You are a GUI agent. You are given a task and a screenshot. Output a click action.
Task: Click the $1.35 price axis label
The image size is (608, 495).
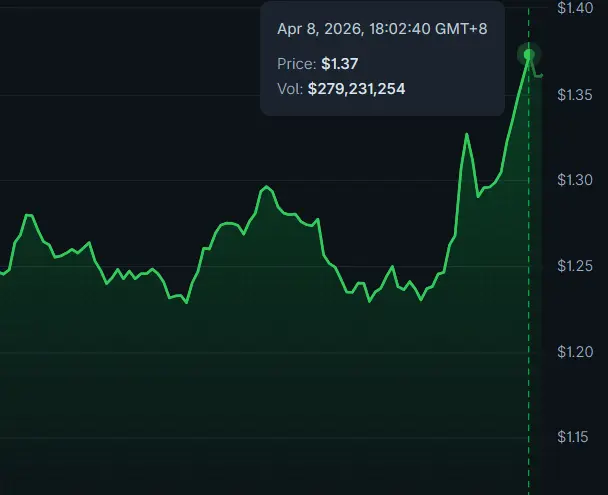[x=575, y=95]
